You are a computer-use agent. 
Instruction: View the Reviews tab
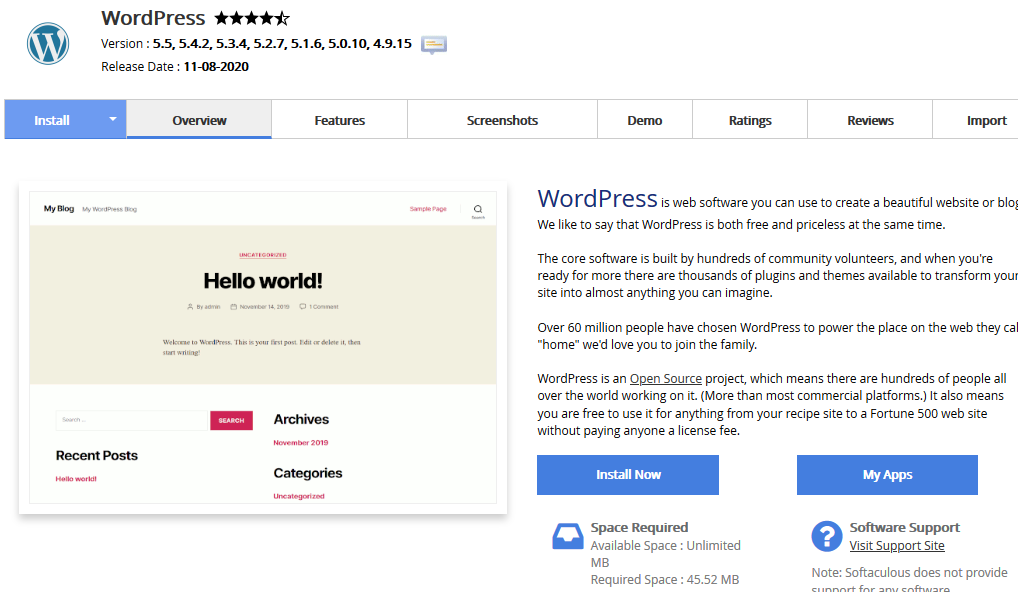click(870, 120)
